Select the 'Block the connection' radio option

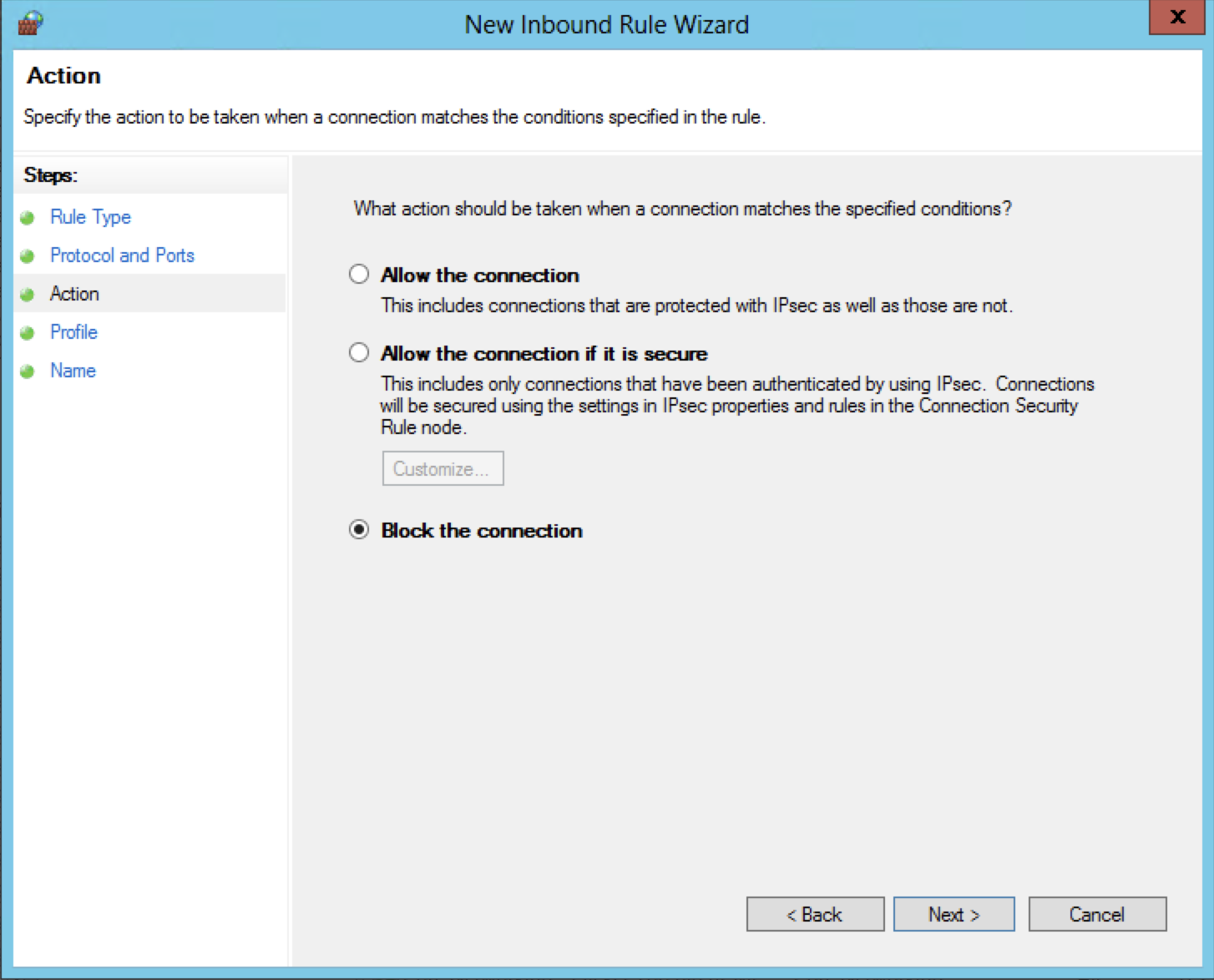point(359,530)
